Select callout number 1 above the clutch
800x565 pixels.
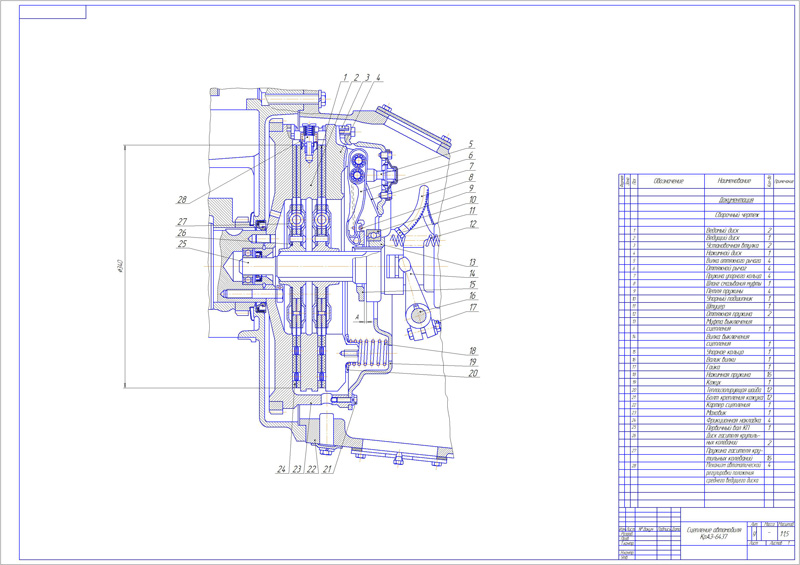(x=343, y=77)
